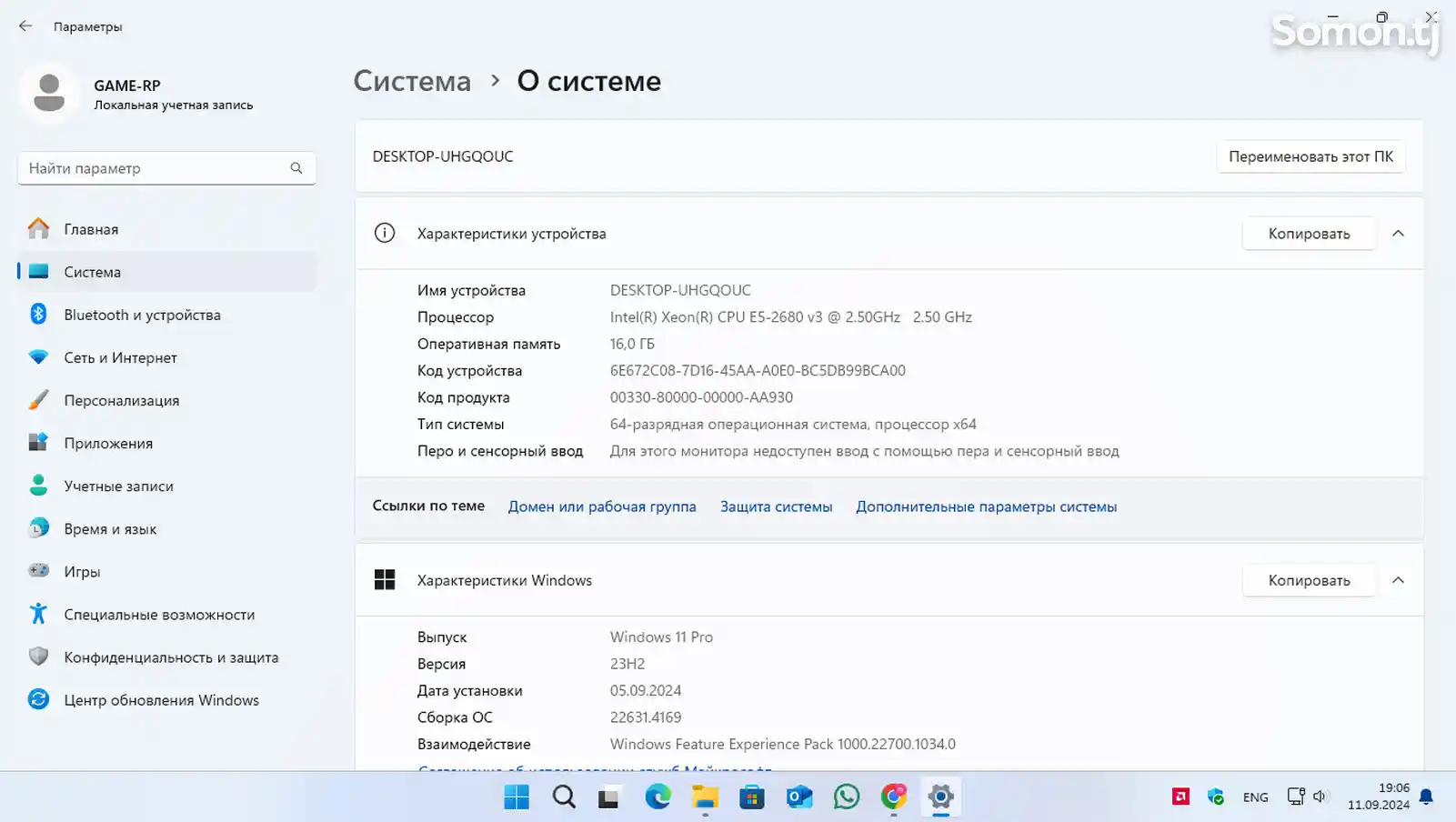
Task: Open File Explorer from taskbar
Action: (705, 797)
